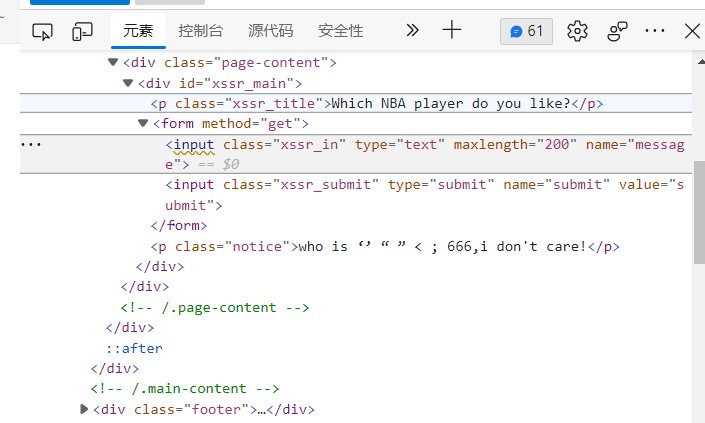Click the type="text" attribute
The height and width of the screenshot is (423, 705).
(400, 144)
